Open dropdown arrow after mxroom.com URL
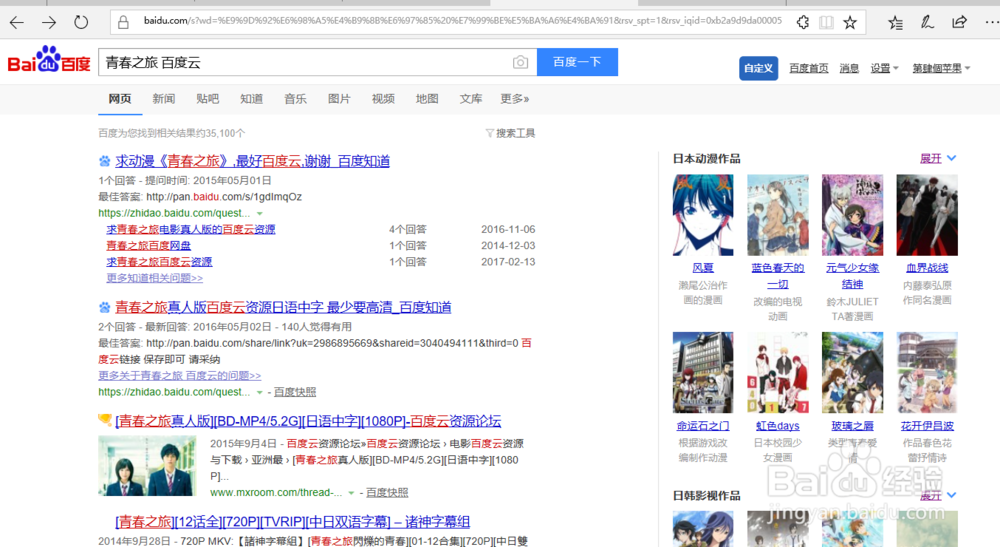Screen dimensions: 1000x547 click(351, 493)
